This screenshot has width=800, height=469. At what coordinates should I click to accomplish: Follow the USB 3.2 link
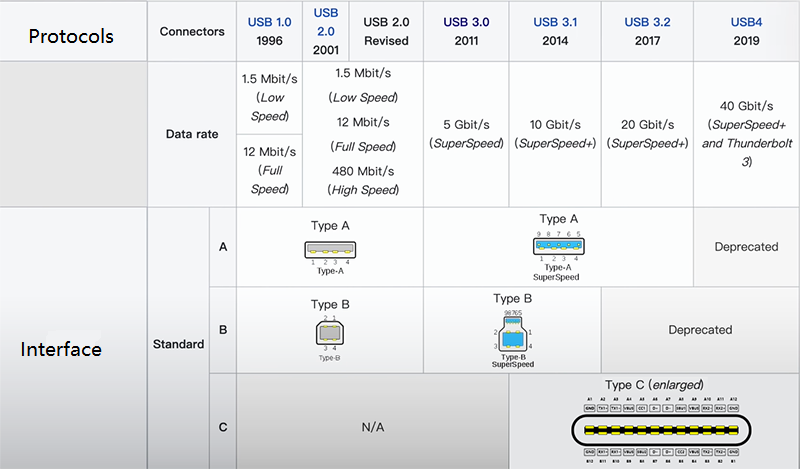tap(647, 22)
